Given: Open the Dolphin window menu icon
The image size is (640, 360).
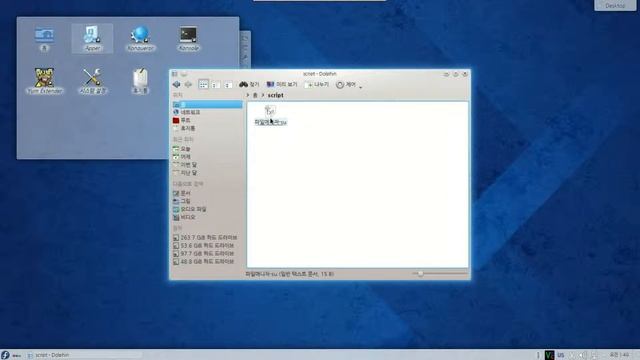Looking at the screenshot, I should (175, 74).
